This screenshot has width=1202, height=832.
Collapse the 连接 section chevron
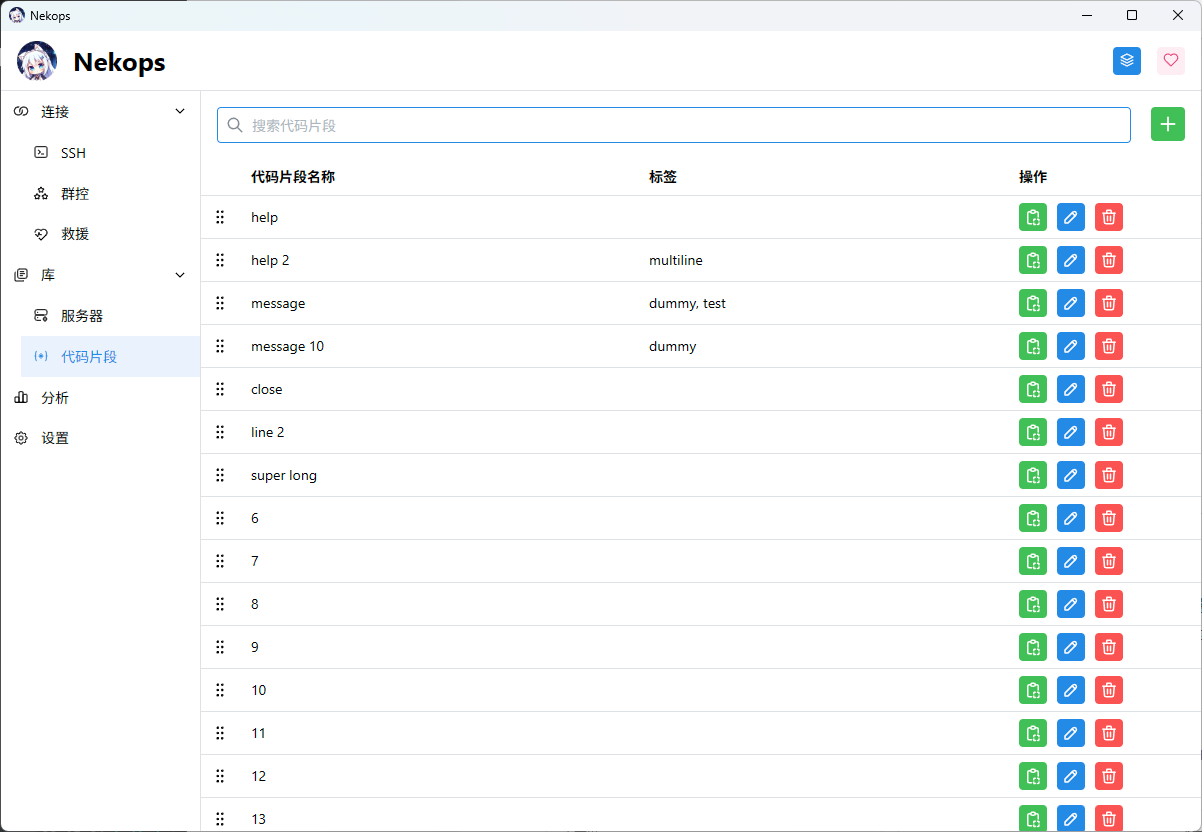point(180,112)
